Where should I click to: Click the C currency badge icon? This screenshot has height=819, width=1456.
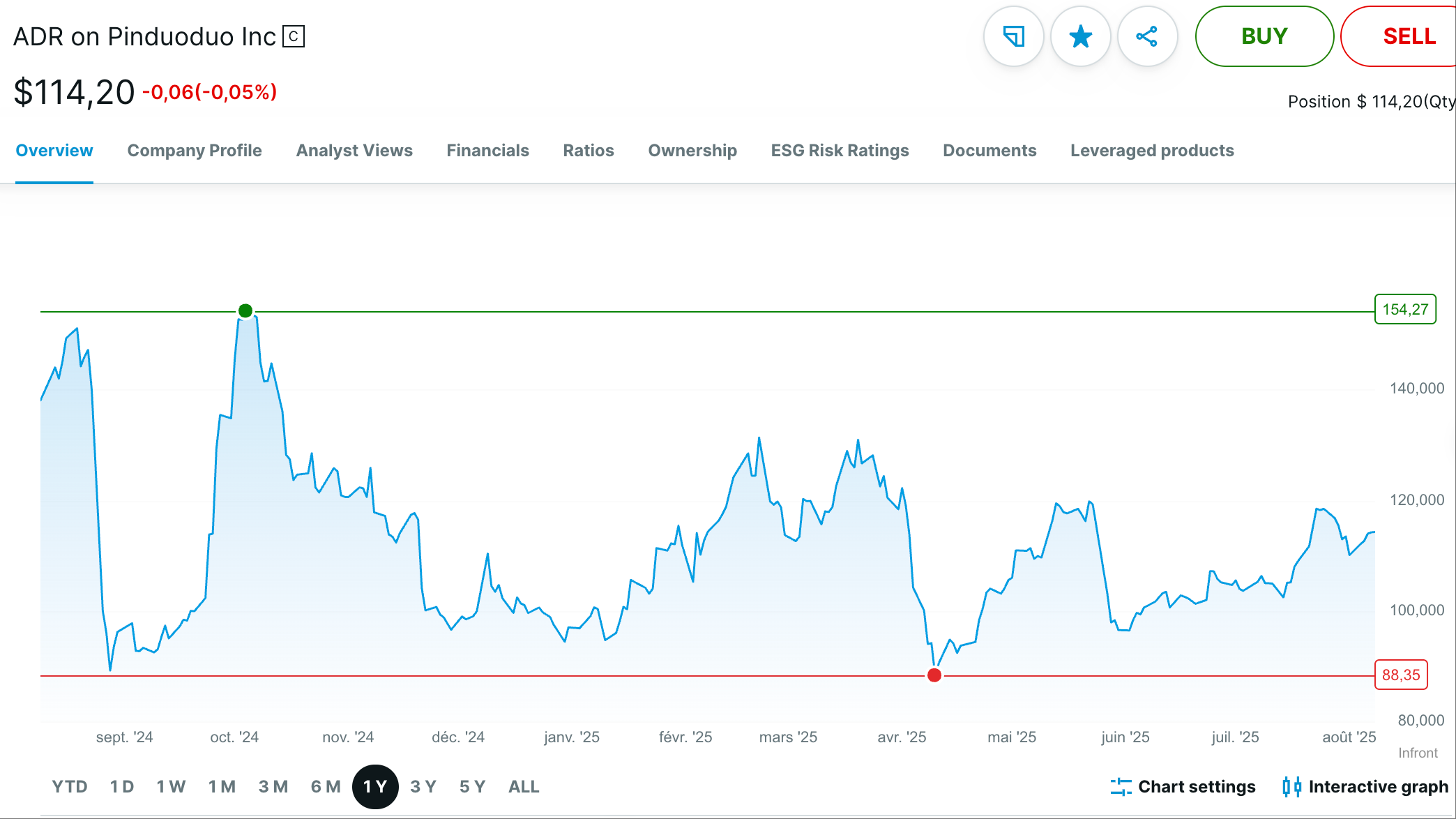(294, 36)
